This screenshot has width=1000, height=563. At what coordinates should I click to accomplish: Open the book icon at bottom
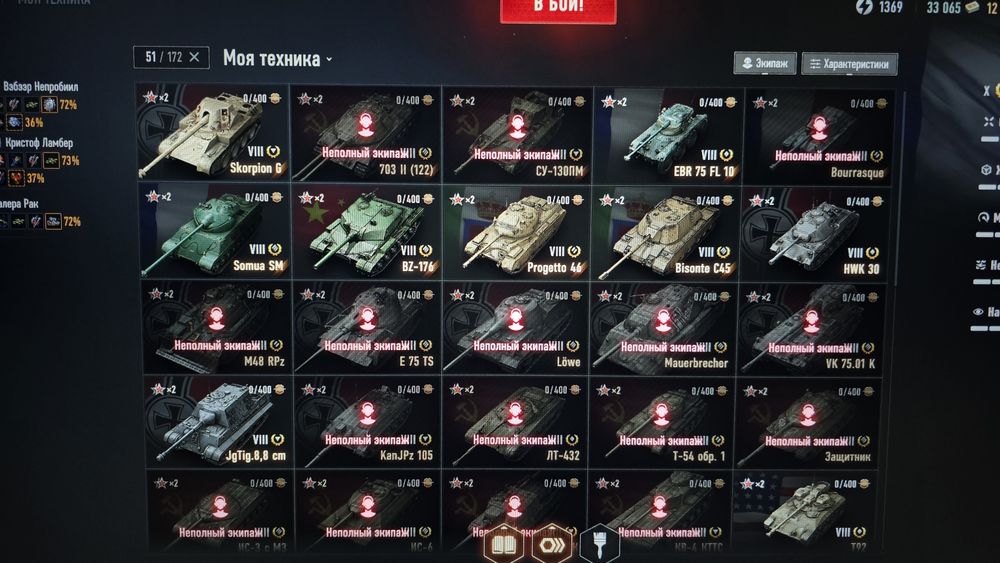[503, 544]
